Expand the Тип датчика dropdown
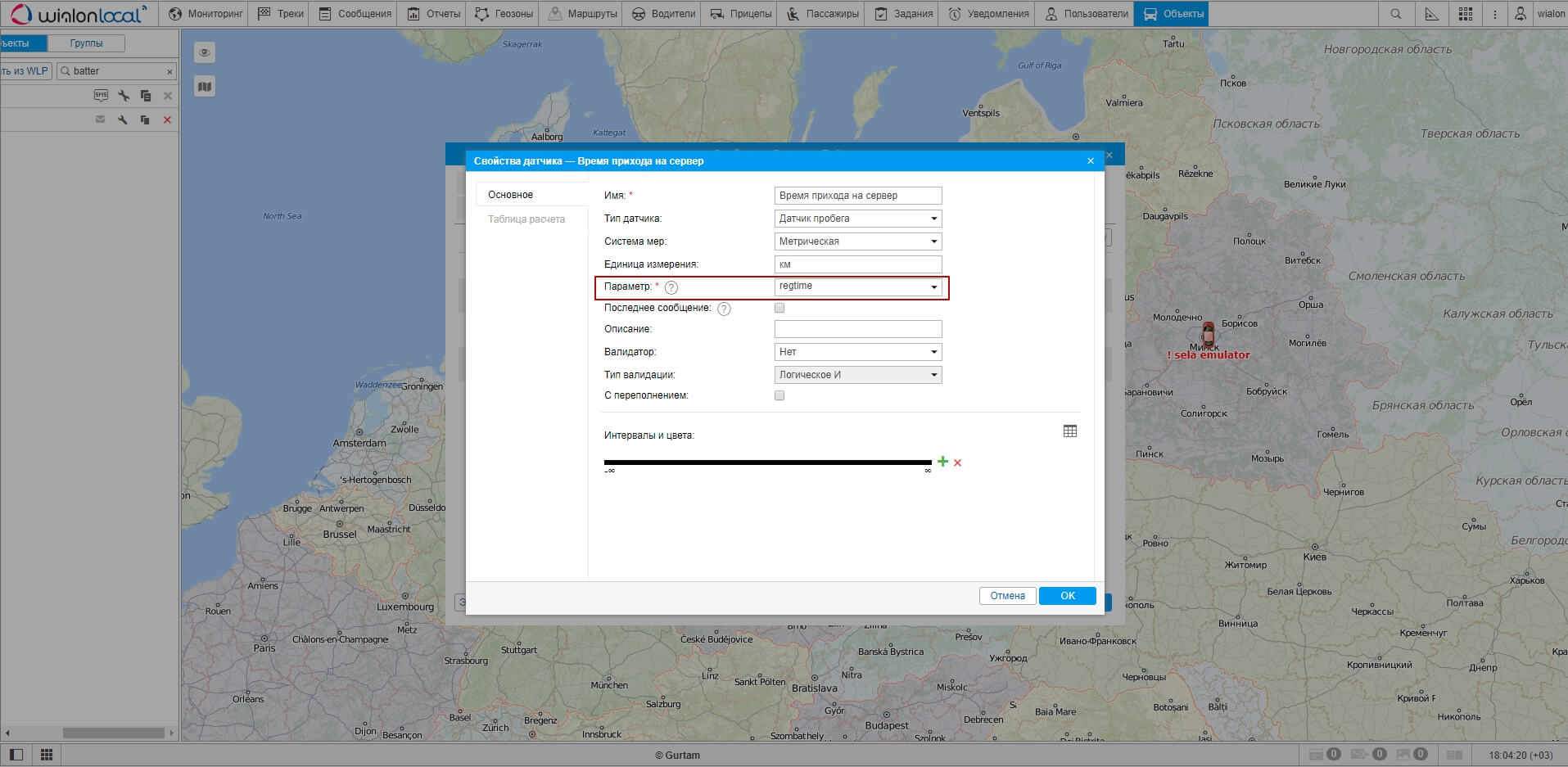1568x767 pixels. (857, 219)
